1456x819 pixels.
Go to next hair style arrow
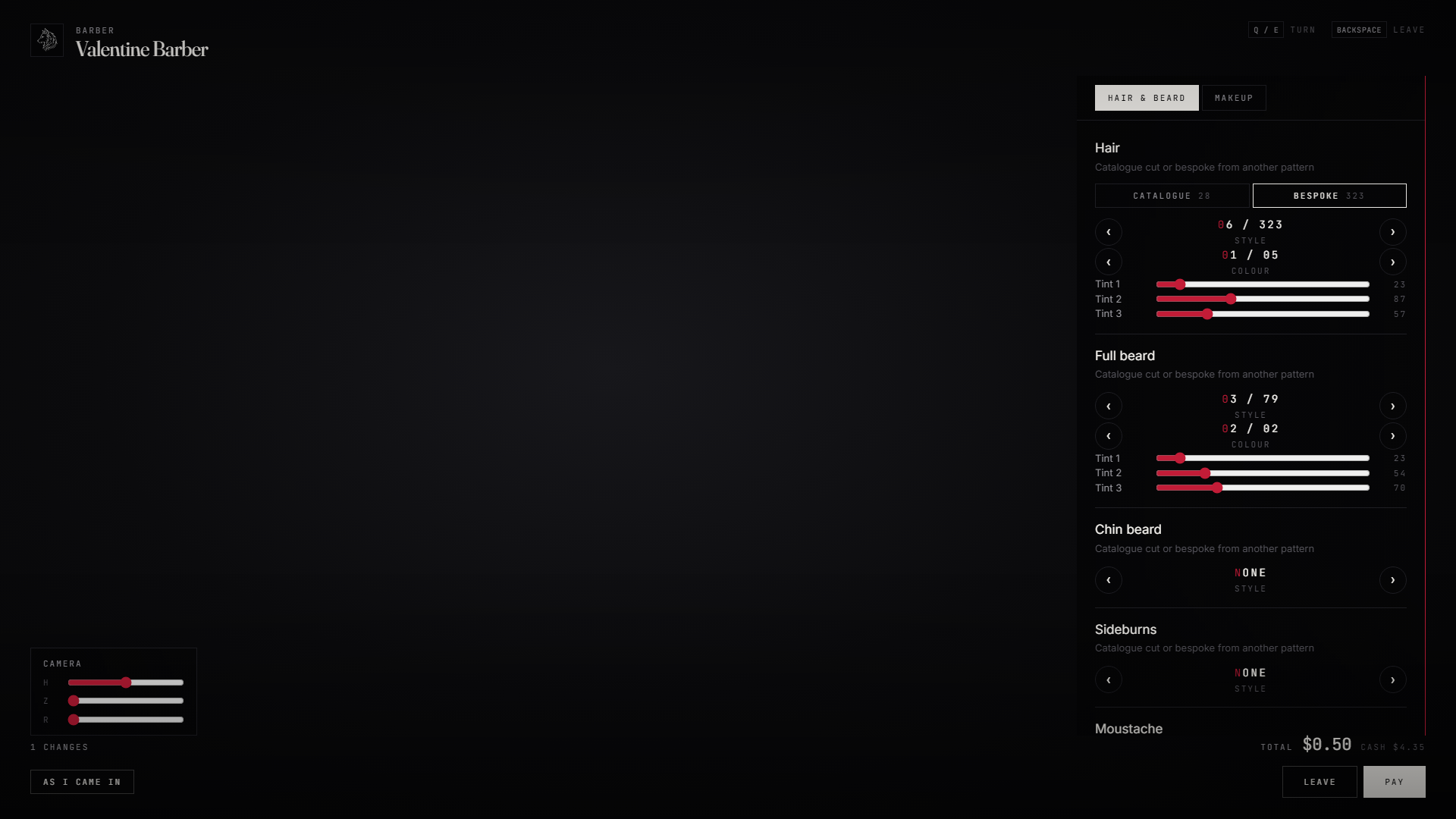pos(1392,232)
